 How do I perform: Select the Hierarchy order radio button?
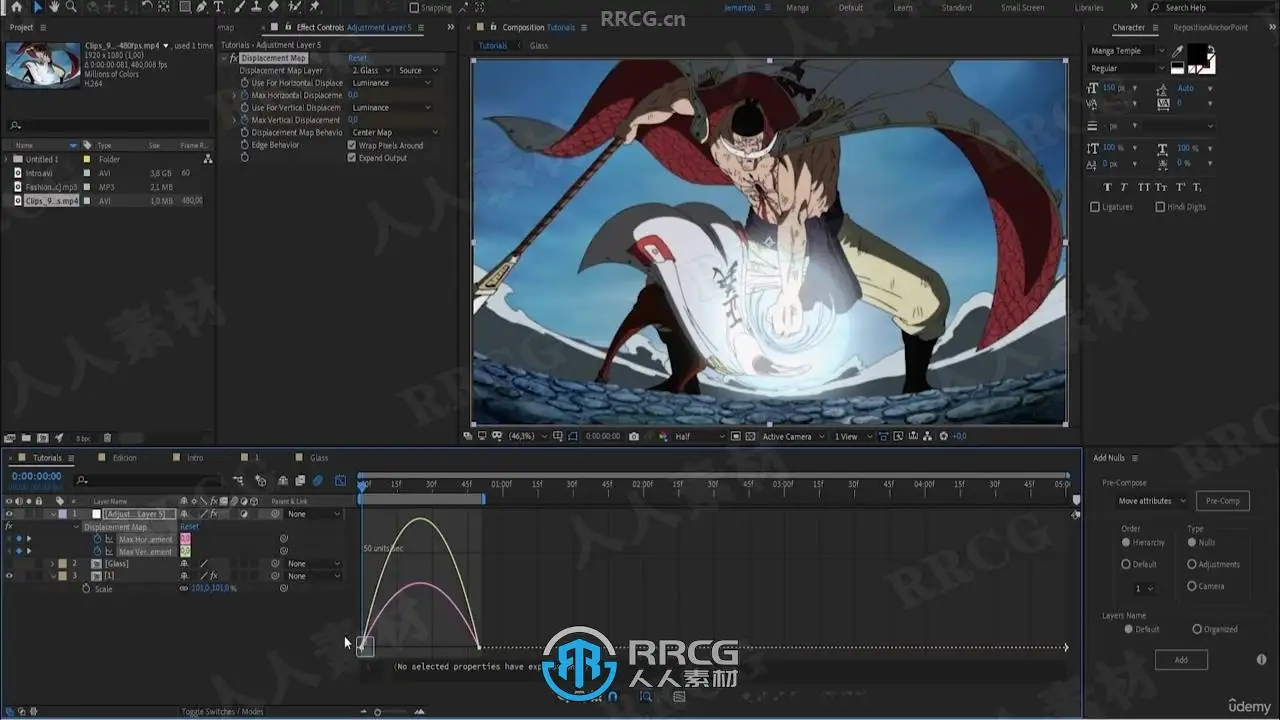pyautogui.click(x=1126, y=542)
